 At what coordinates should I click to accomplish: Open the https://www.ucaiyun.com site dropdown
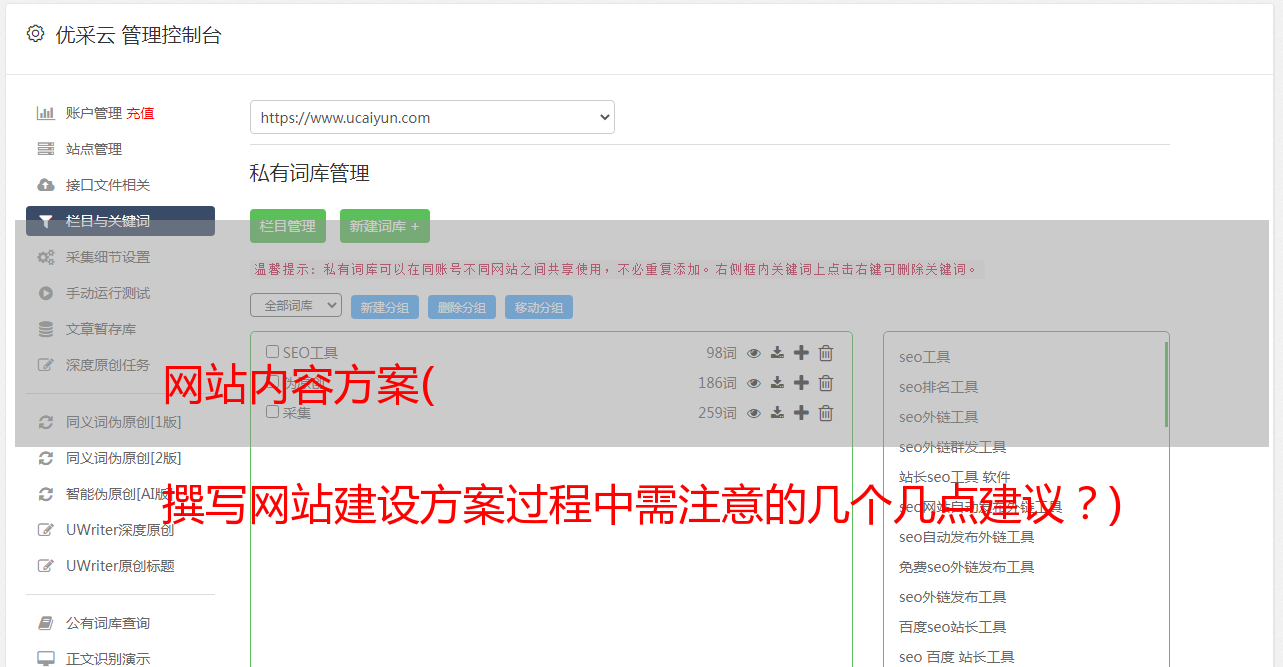pos(432,117)
